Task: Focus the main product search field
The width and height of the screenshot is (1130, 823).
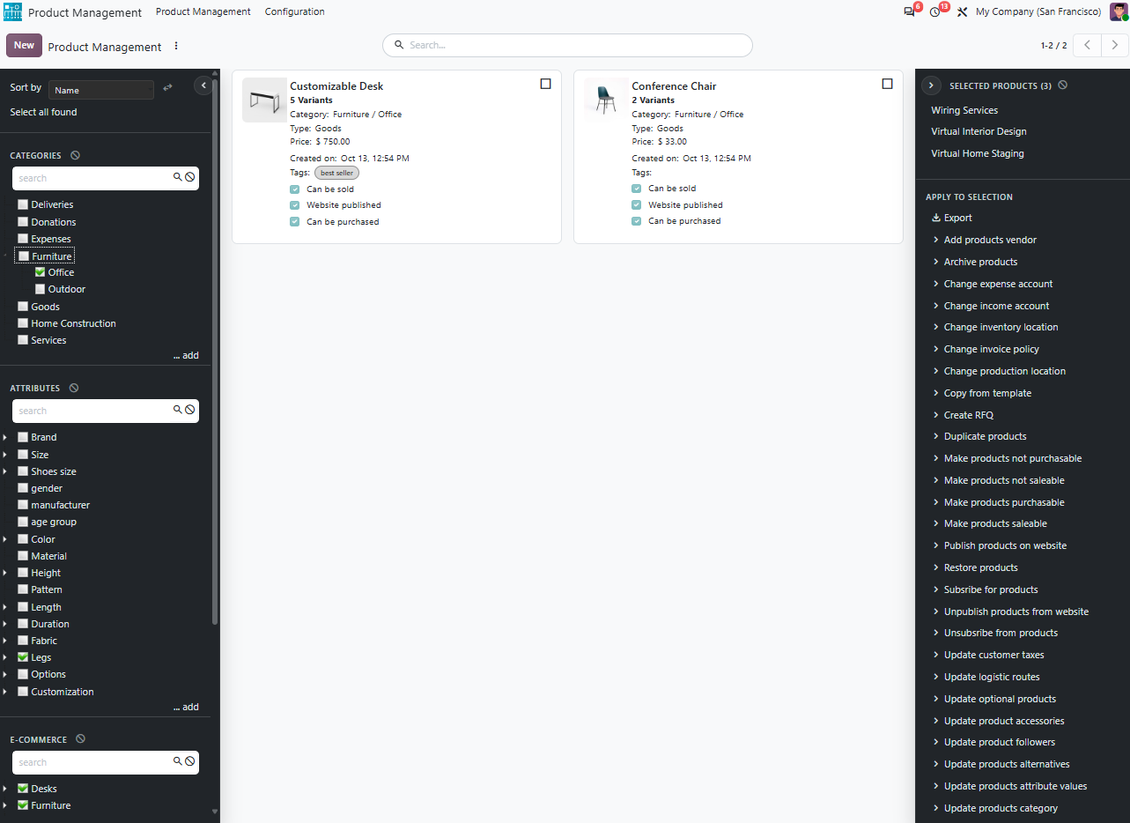Action: pos(567,45)
